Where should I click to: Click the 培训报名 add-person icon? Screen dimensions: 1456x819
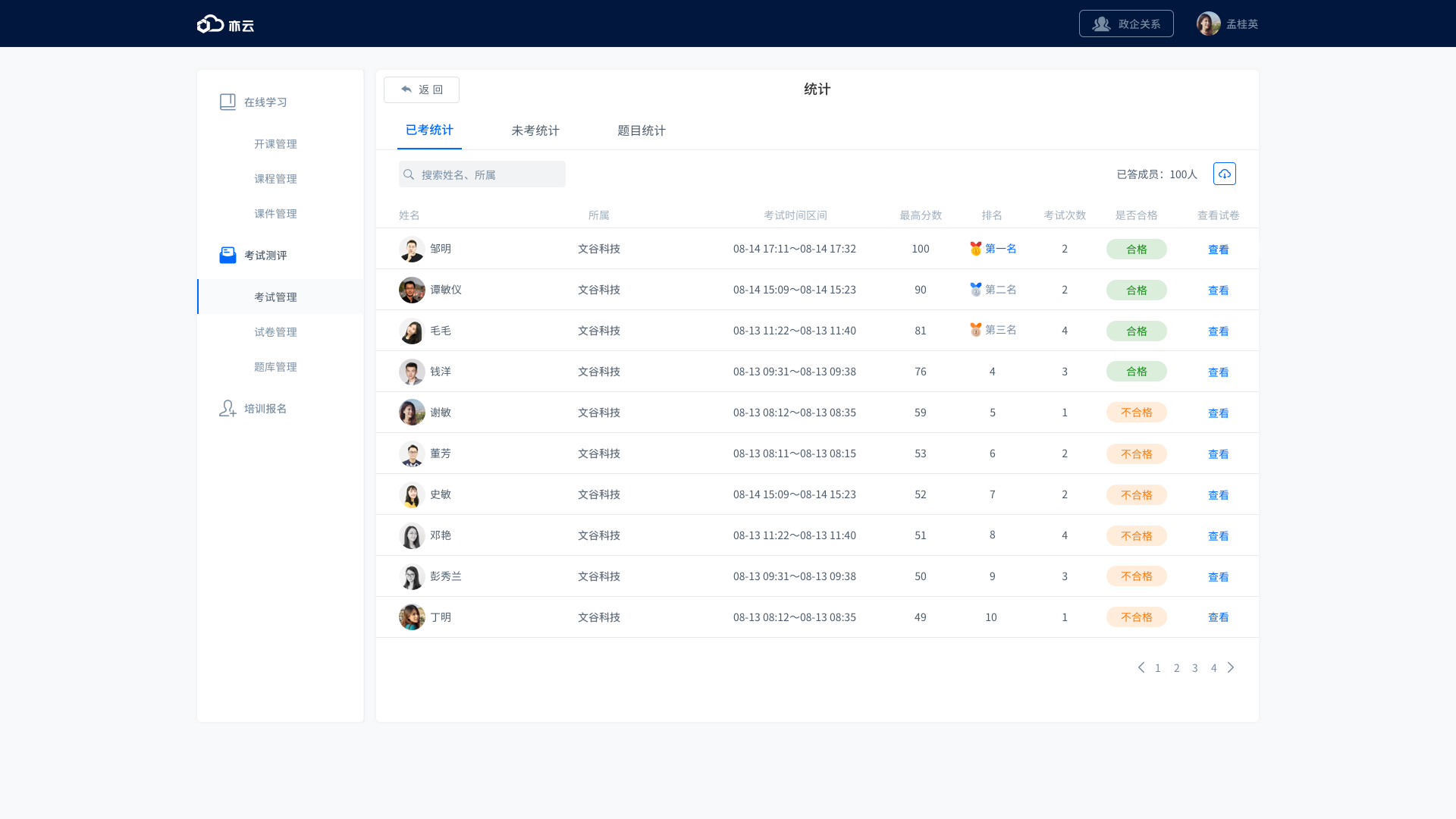pyautogui.click(x=227, y=409)
